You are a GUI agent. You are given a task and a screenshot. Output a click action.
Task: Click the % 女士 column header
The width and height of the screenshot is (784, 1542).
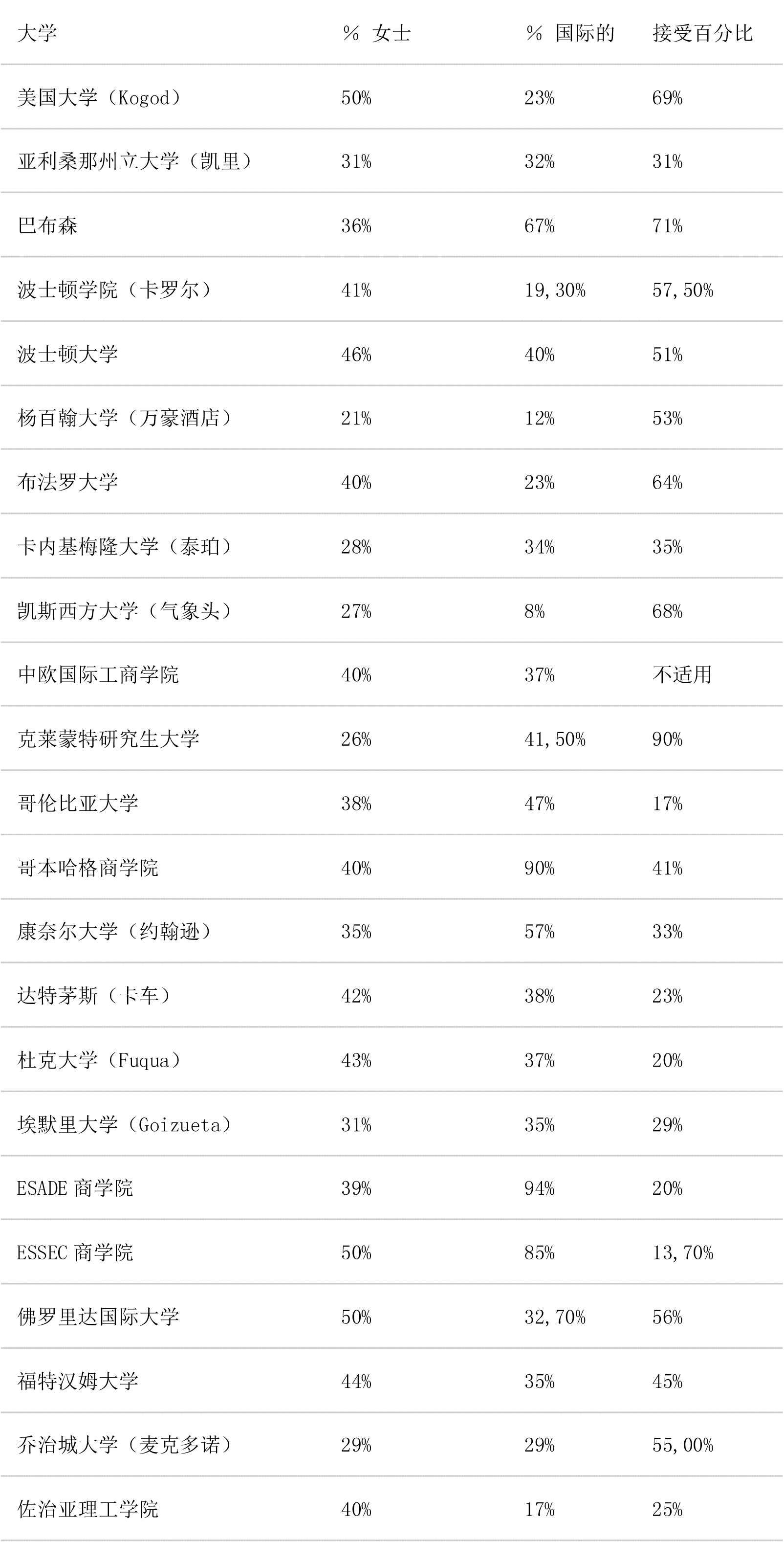376,33
